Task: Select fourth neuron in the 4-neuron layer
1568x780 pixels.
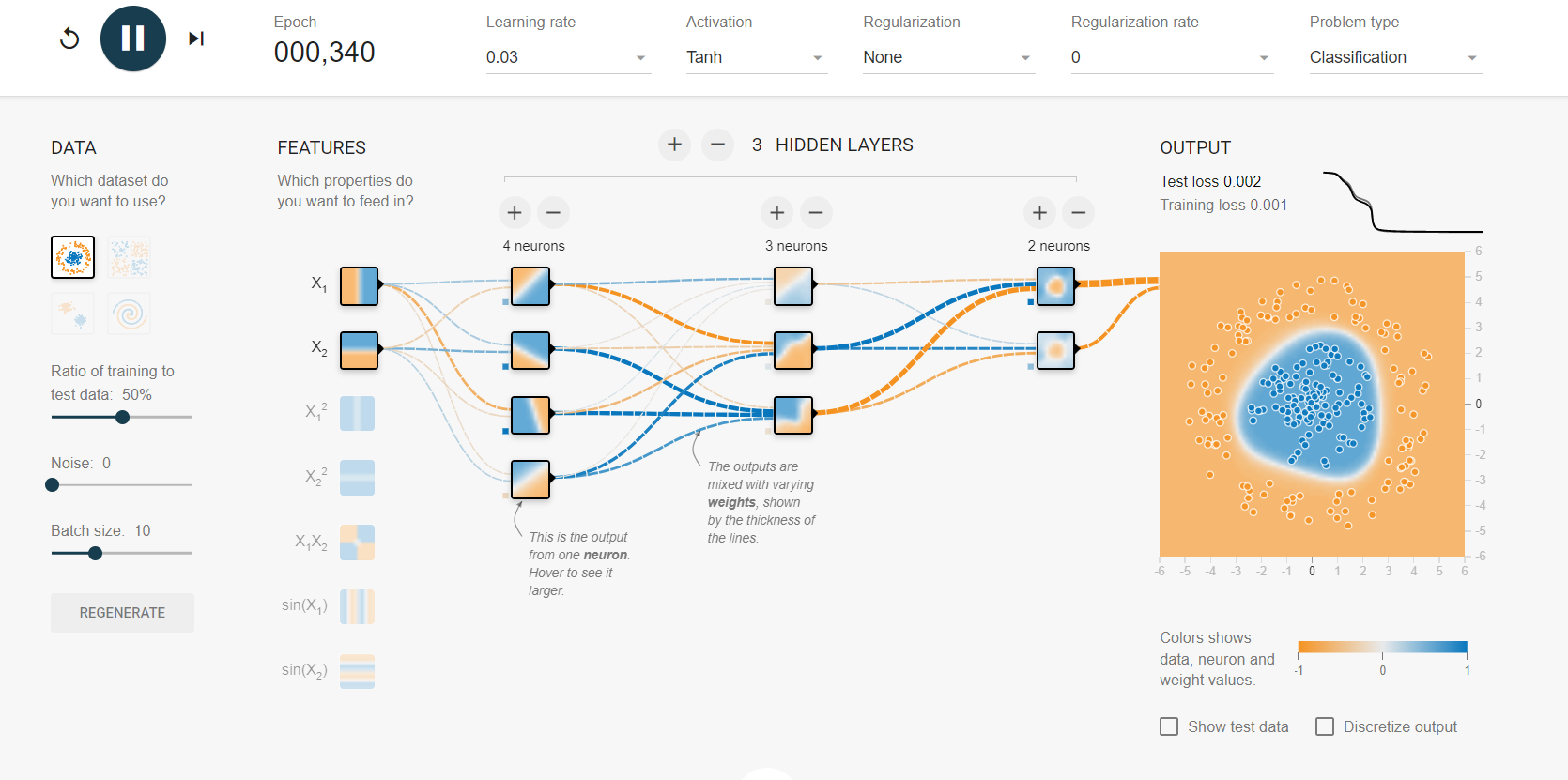Action: 530,479
